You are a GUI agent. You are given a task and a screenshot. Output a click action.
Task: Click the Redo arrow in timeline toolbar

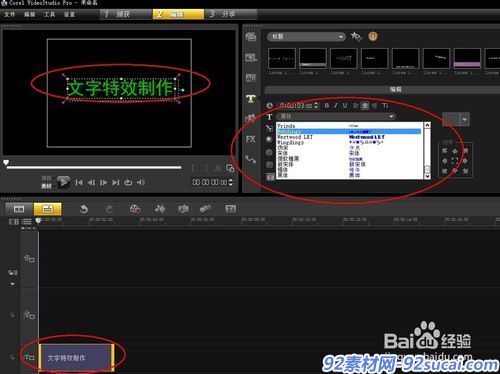pos(109,209)
